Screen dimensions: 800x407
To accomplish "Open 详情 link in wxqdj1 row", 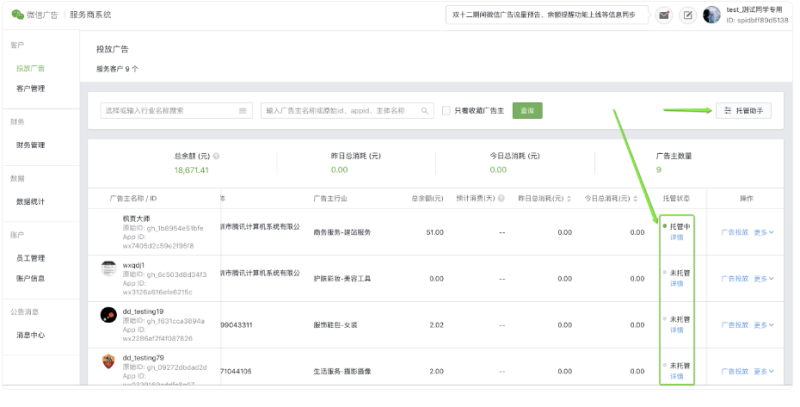I will (677, 284).
